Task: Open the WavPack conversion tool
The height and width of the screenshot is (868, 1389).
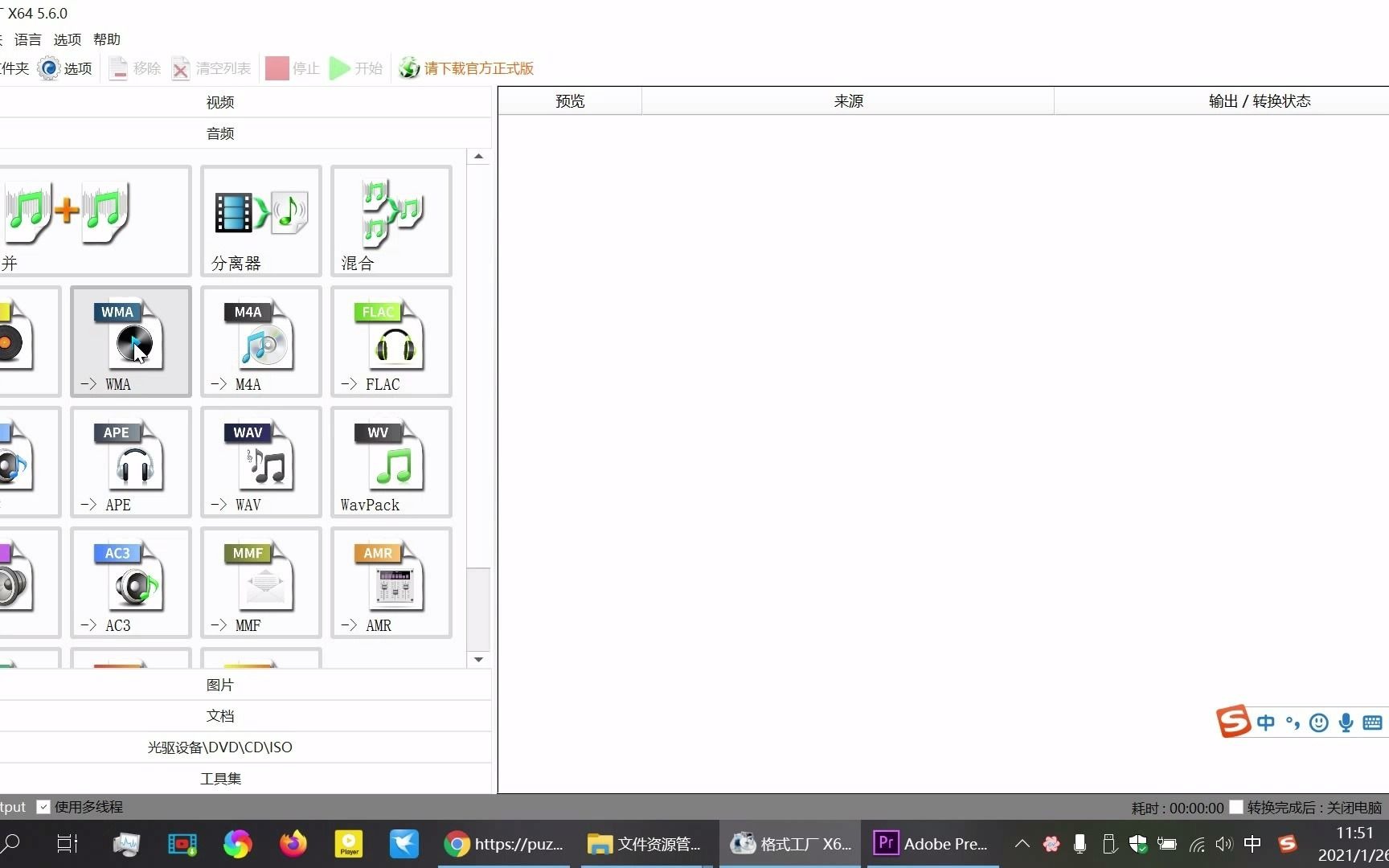Action: pyautogui.click(x=390, y=462)
